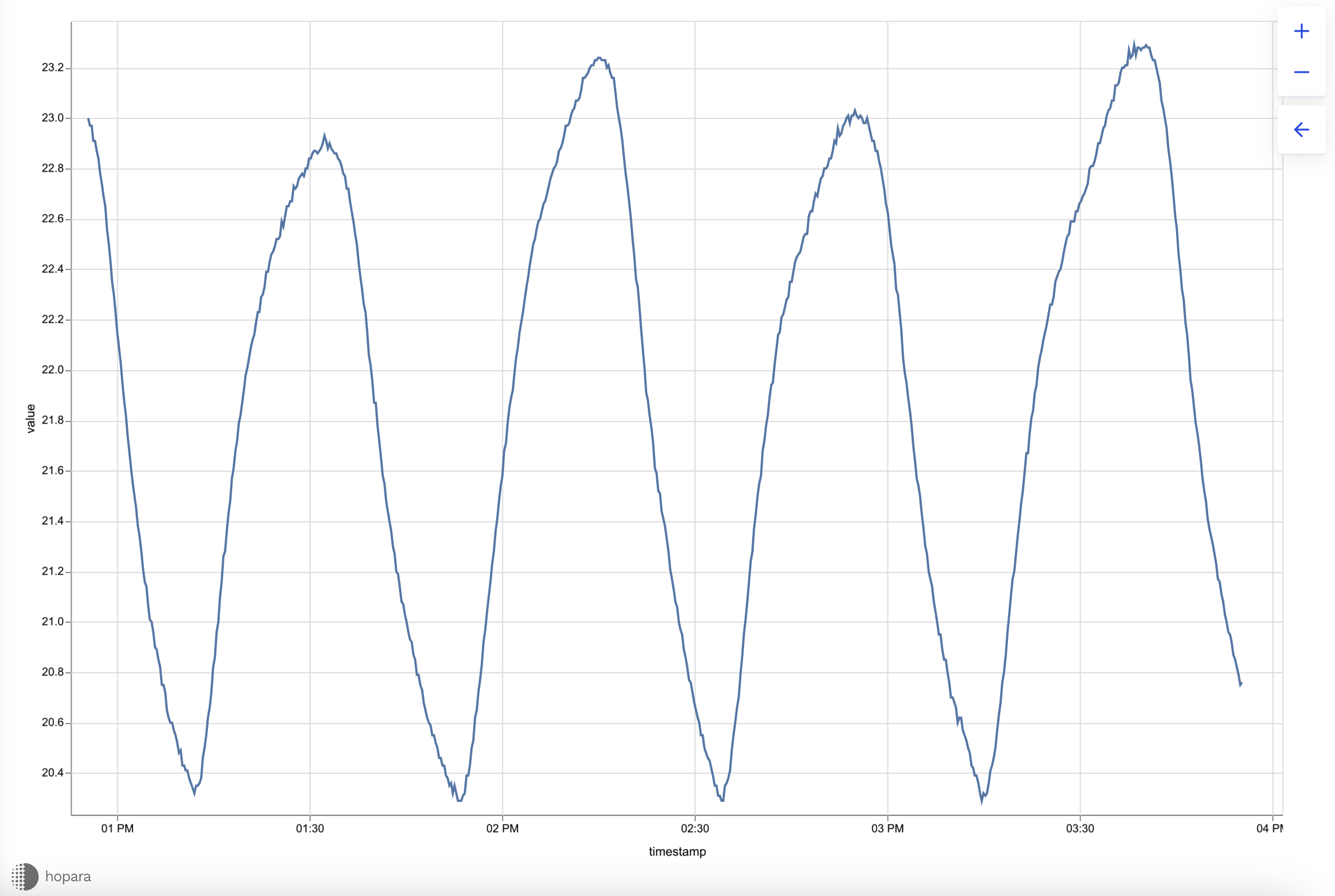Viewport: 1335px width, 896px height.
Task: Select the 01:30 time tick label
Action: coord(310,828)
